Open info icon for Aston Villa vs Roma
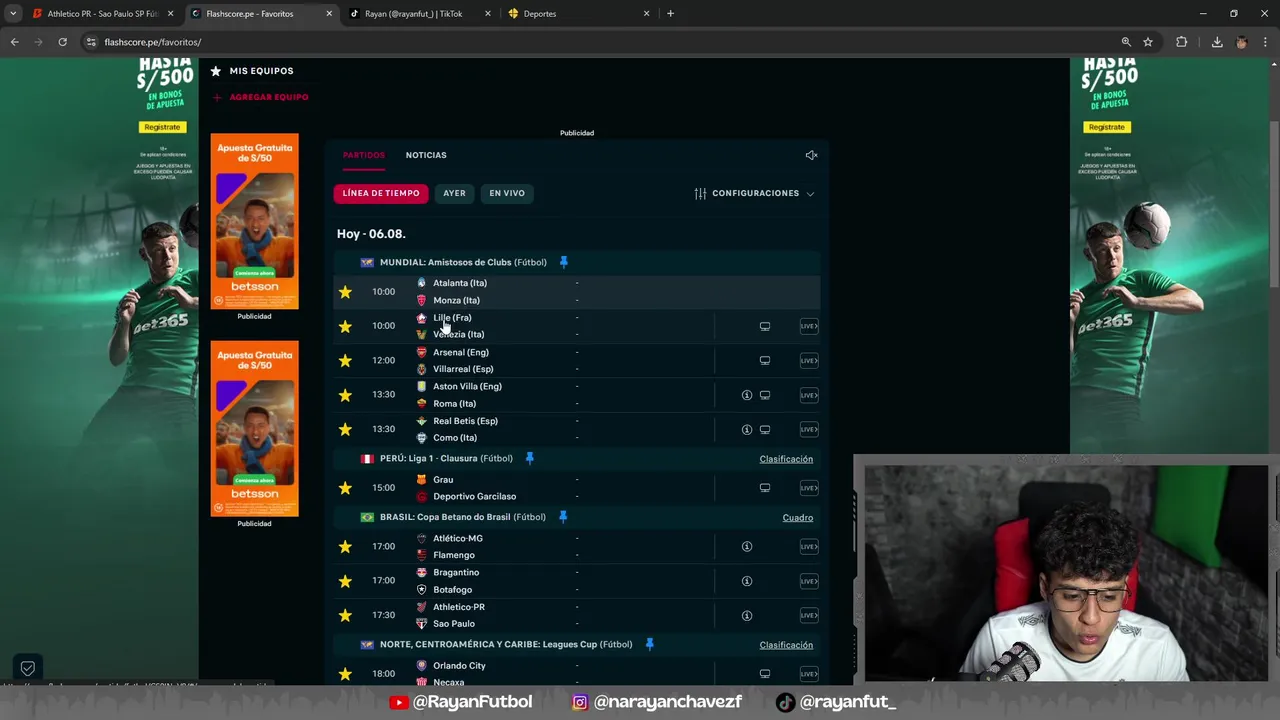 747,395
